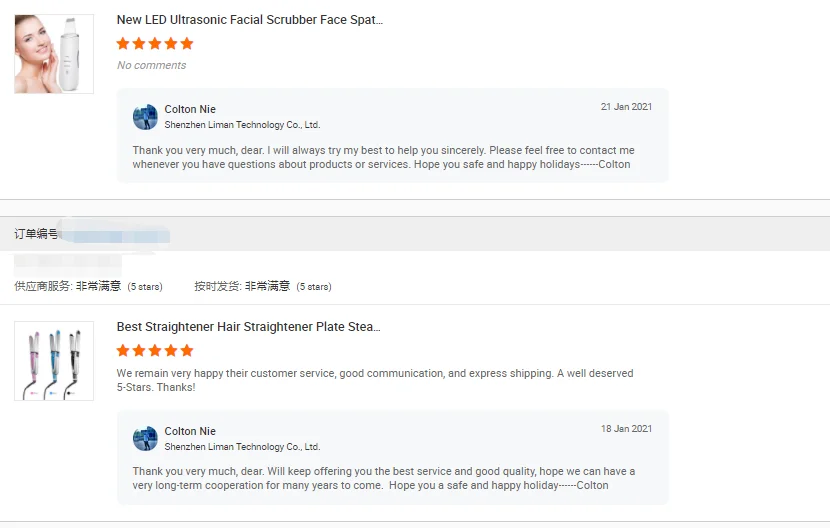This screenshot has height=528, width=830.
Task: Click the facial scrubber five-star rating
Action: point(155,44)
